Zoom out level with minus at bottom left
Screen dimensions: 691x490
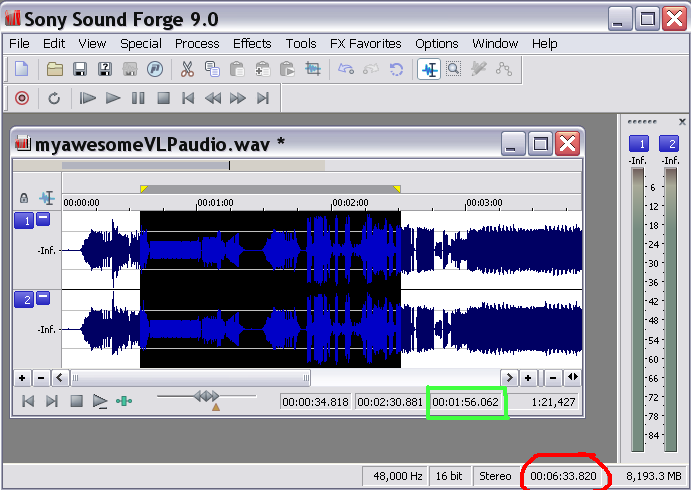coord(41,378)
